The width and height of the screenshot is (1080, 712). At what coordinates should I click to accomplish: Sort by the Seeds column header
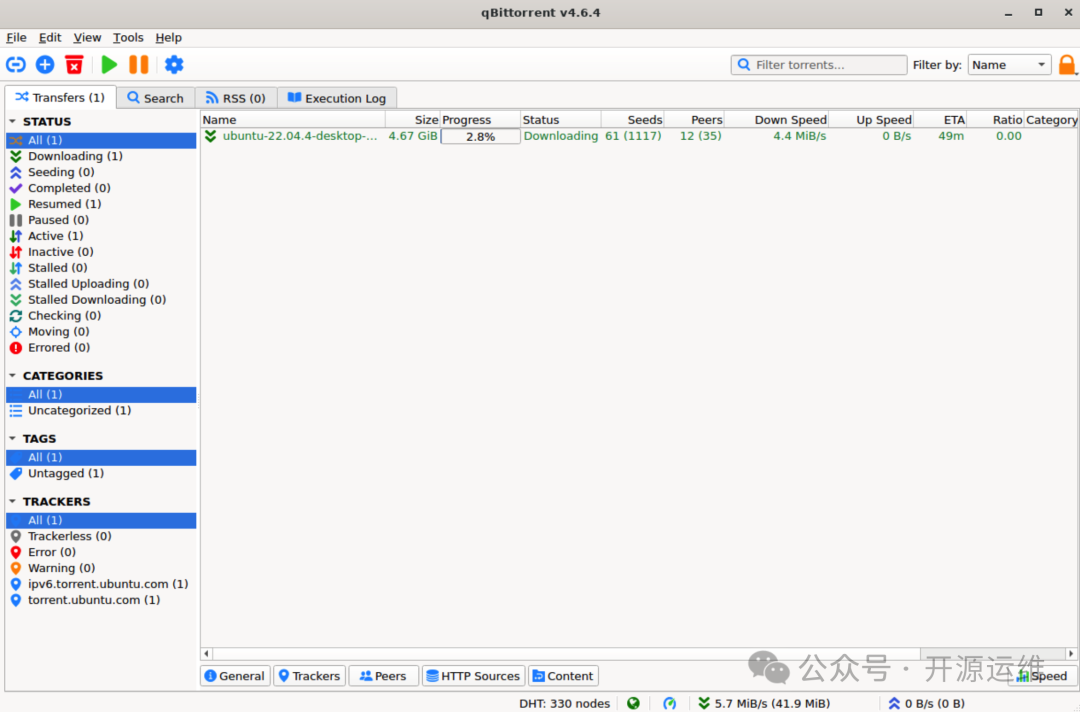632,120
